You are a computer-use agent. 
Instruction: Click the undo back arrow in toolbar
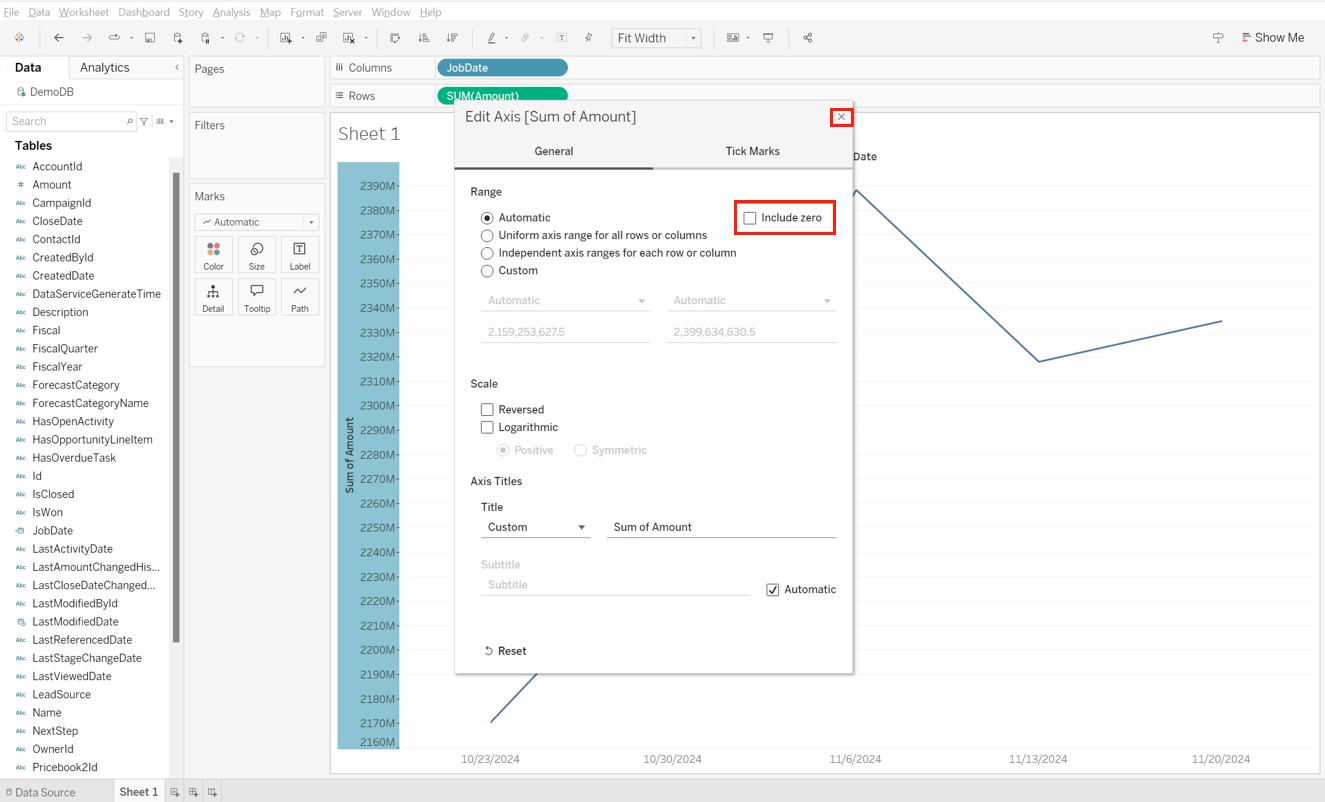pos(59,38)
